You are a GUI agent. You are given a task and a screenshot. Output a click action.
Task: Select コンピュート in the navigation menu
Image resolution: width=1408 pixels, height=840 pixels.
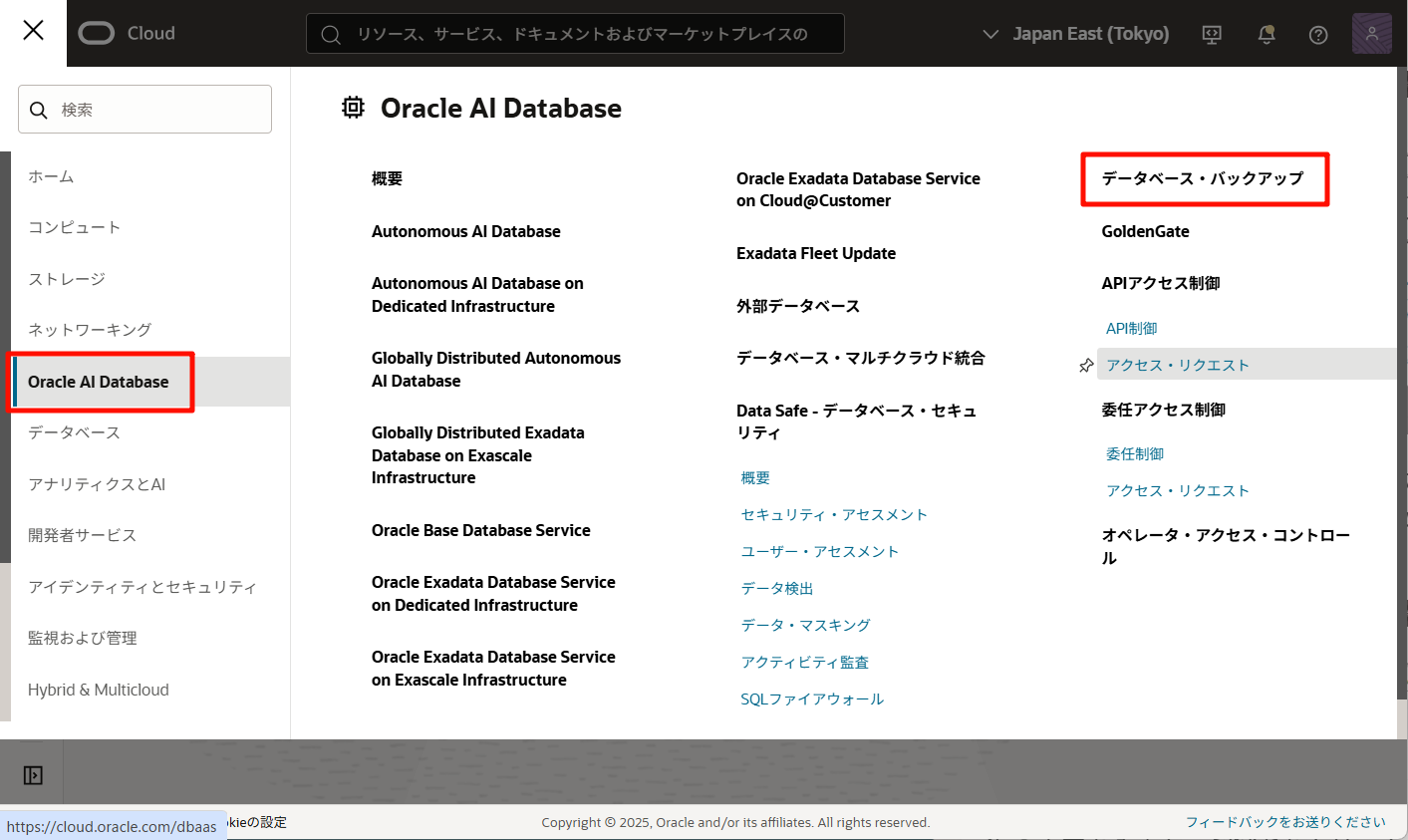pos(75,227)
